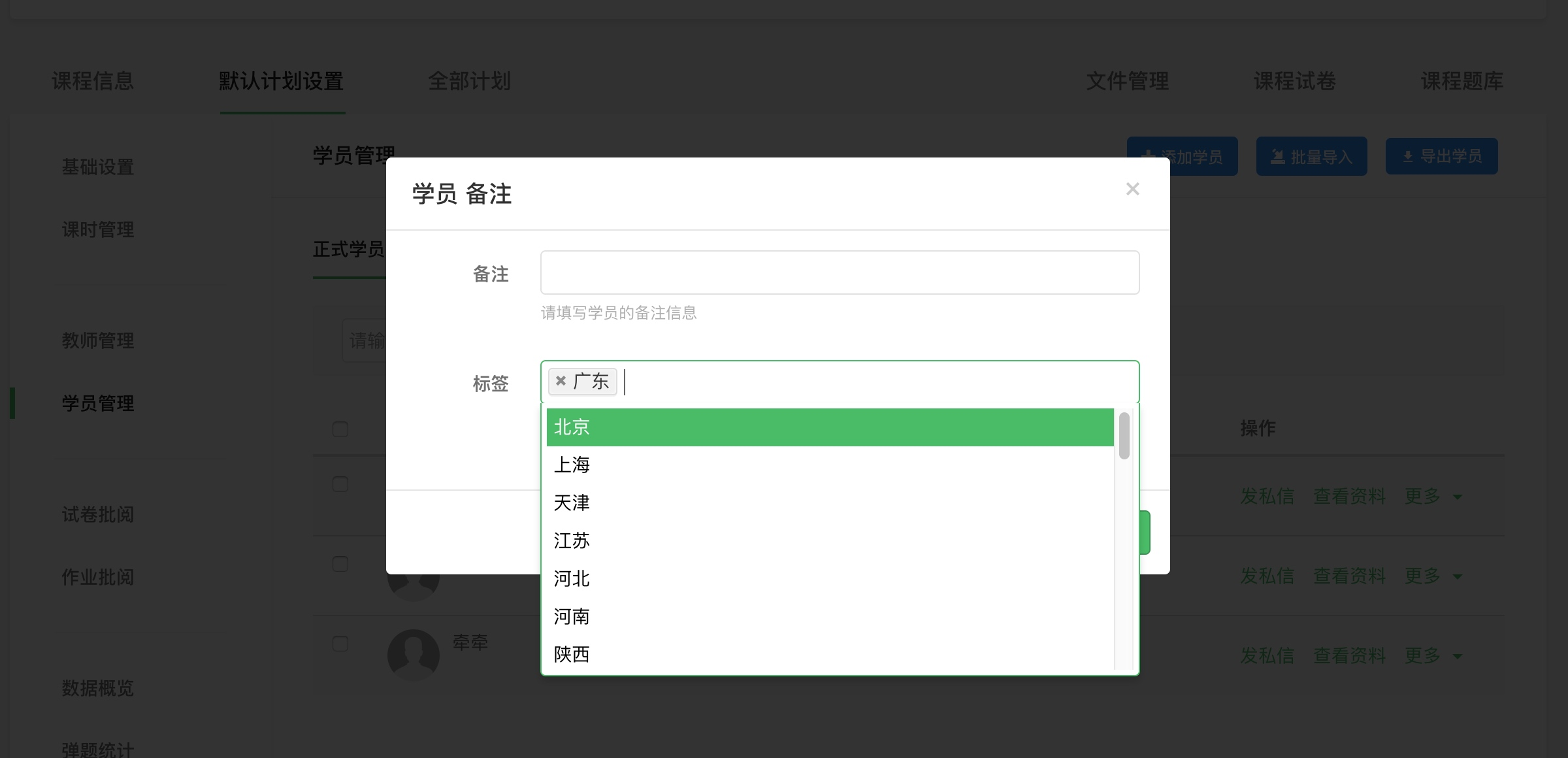Click the 导出学员 download icon
Image resolution: width=1568 pixels, height=758 pixels.
1408,157
